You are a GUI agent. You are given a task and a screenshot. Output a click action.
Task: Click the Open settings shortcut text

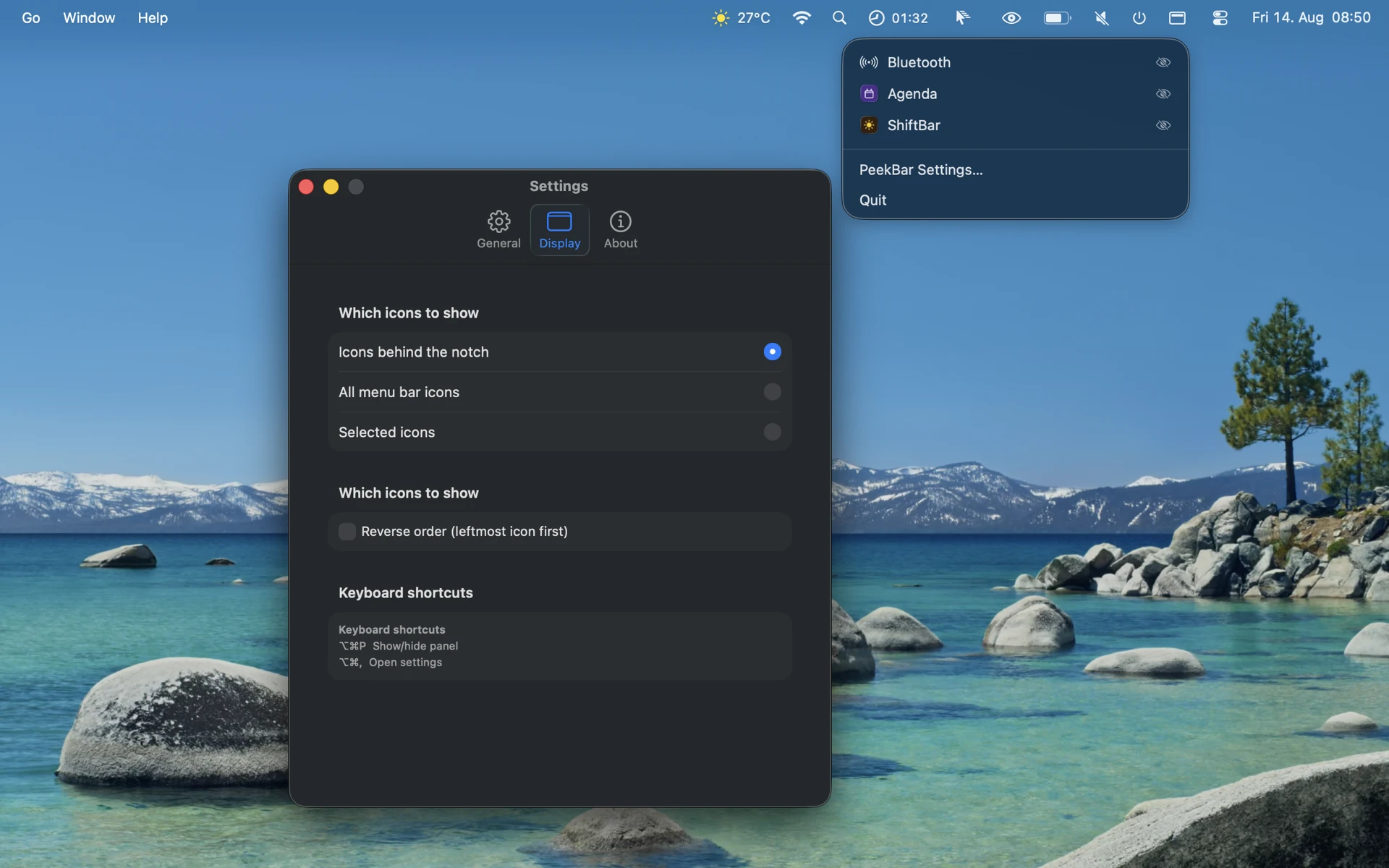coord(405,663)
